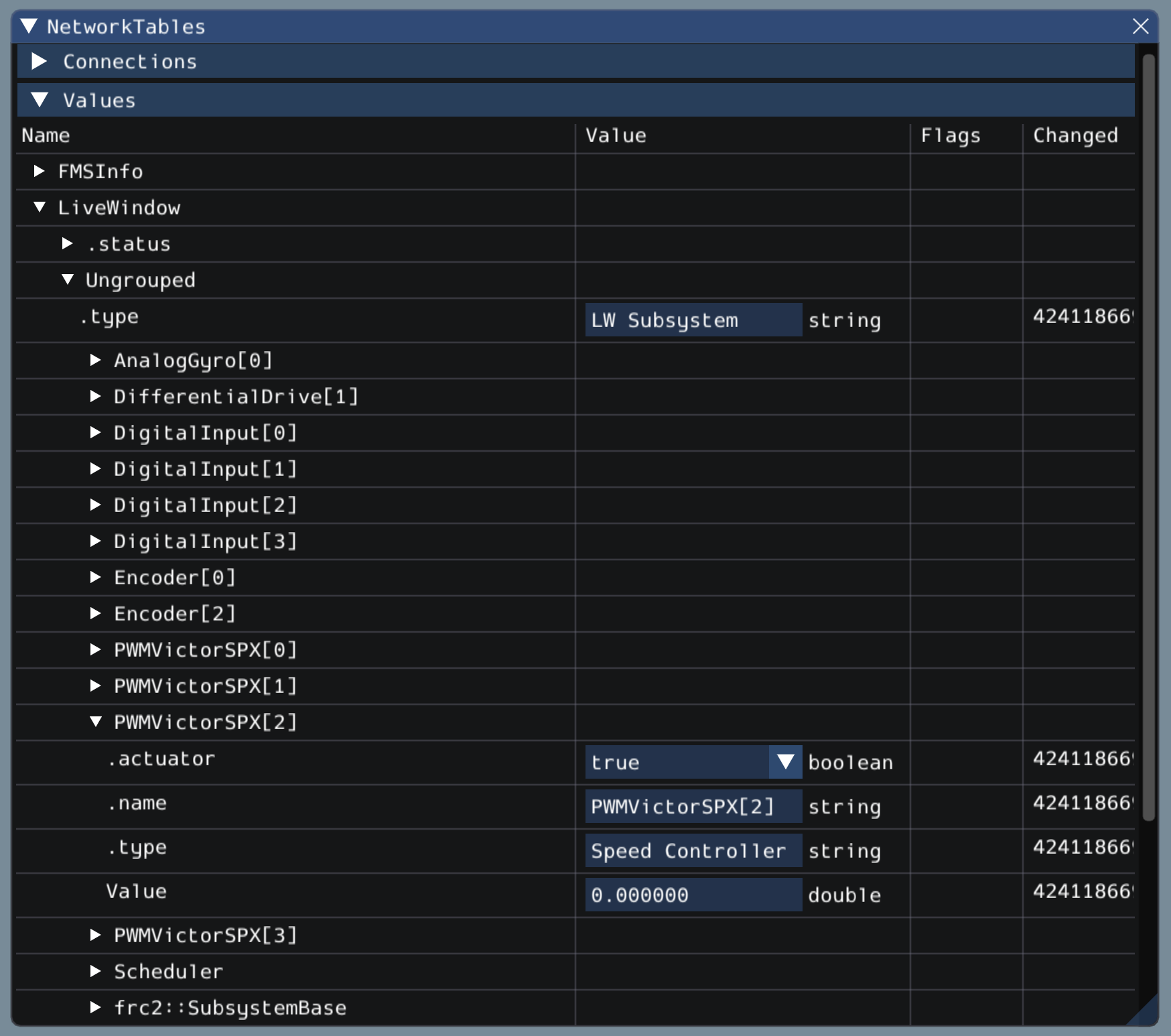Viewport: 1171px width, 1036px height.
Task: Collapse the LiveWindow tree node
Action: (x=40, y=208)
